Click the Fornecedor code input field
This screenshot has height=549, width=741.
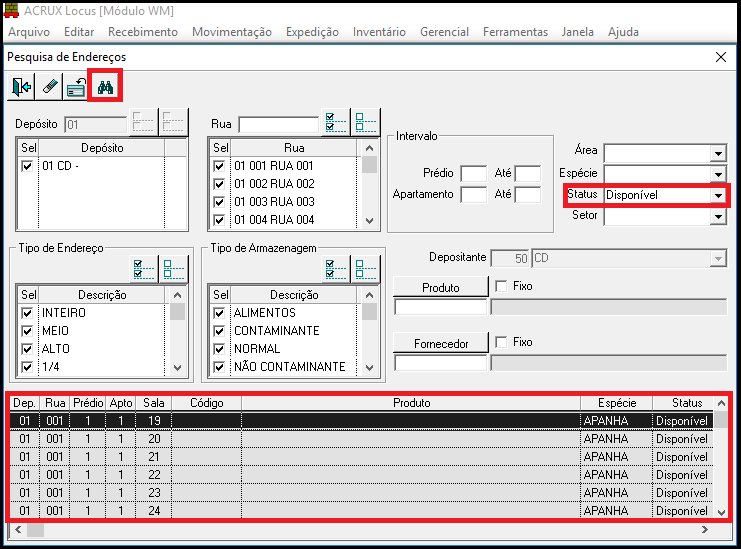(x=440, y=363)
